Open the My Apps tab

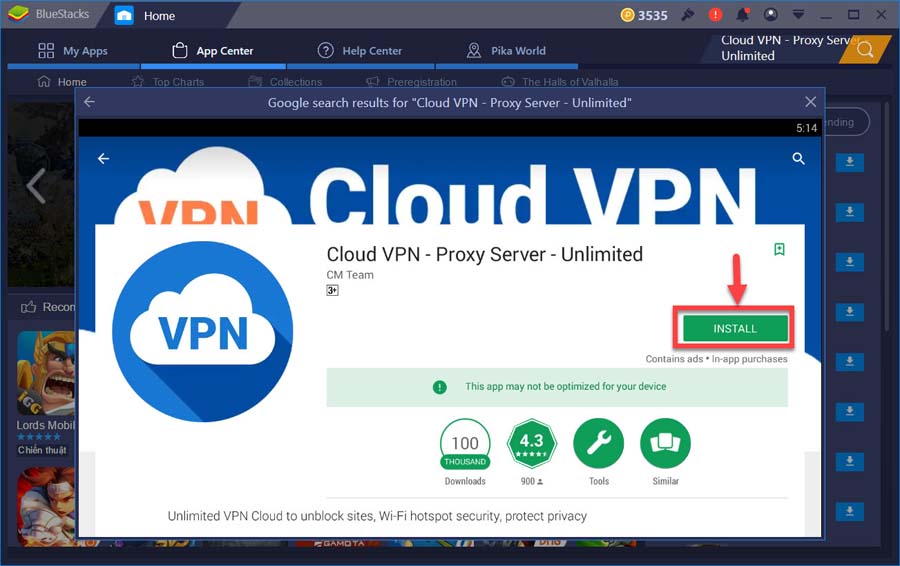pos(73,51)
